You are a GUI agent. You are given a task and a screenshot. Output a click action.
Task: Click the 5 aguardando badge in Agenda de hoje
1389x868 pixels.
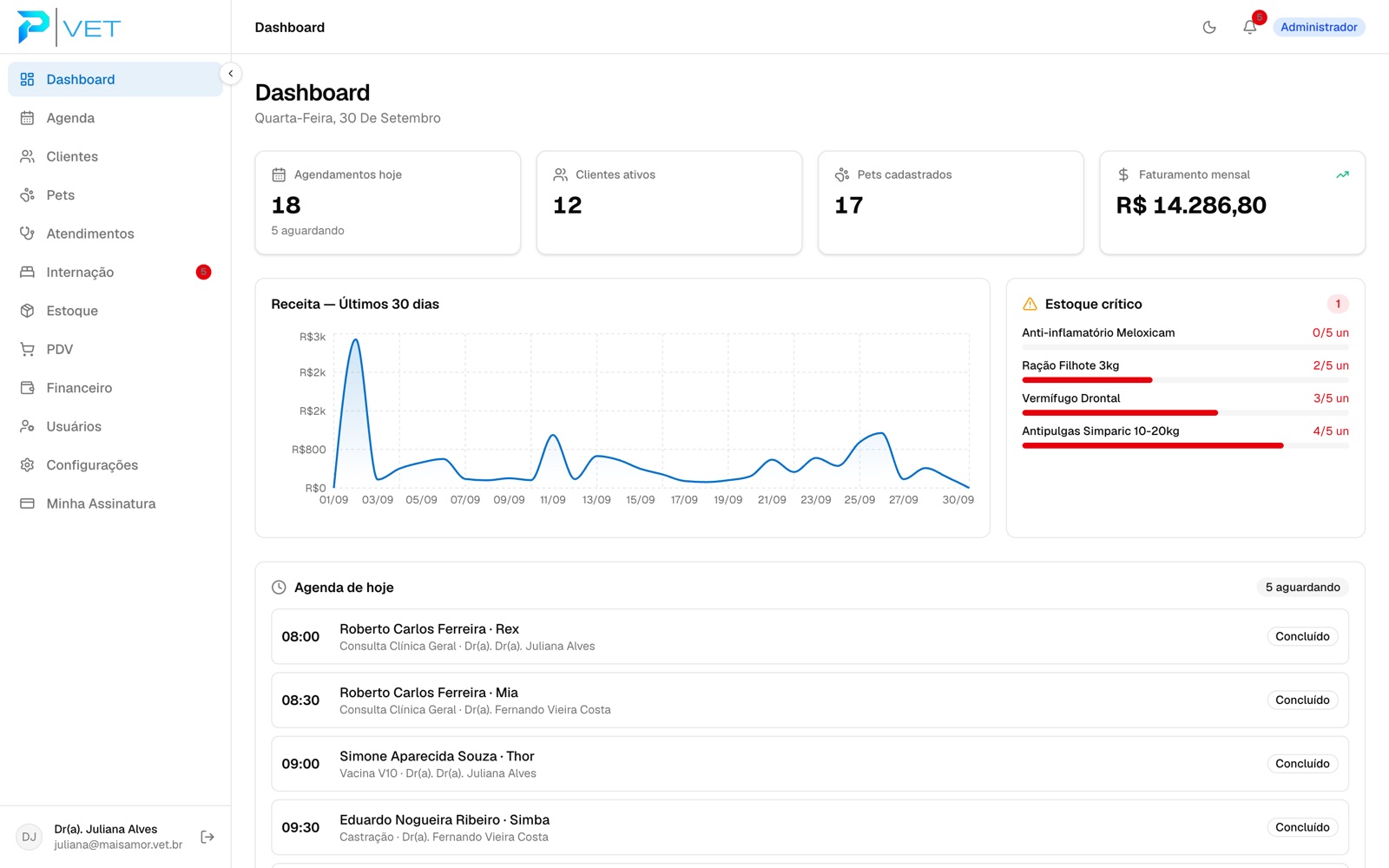tap(1302, 588)
